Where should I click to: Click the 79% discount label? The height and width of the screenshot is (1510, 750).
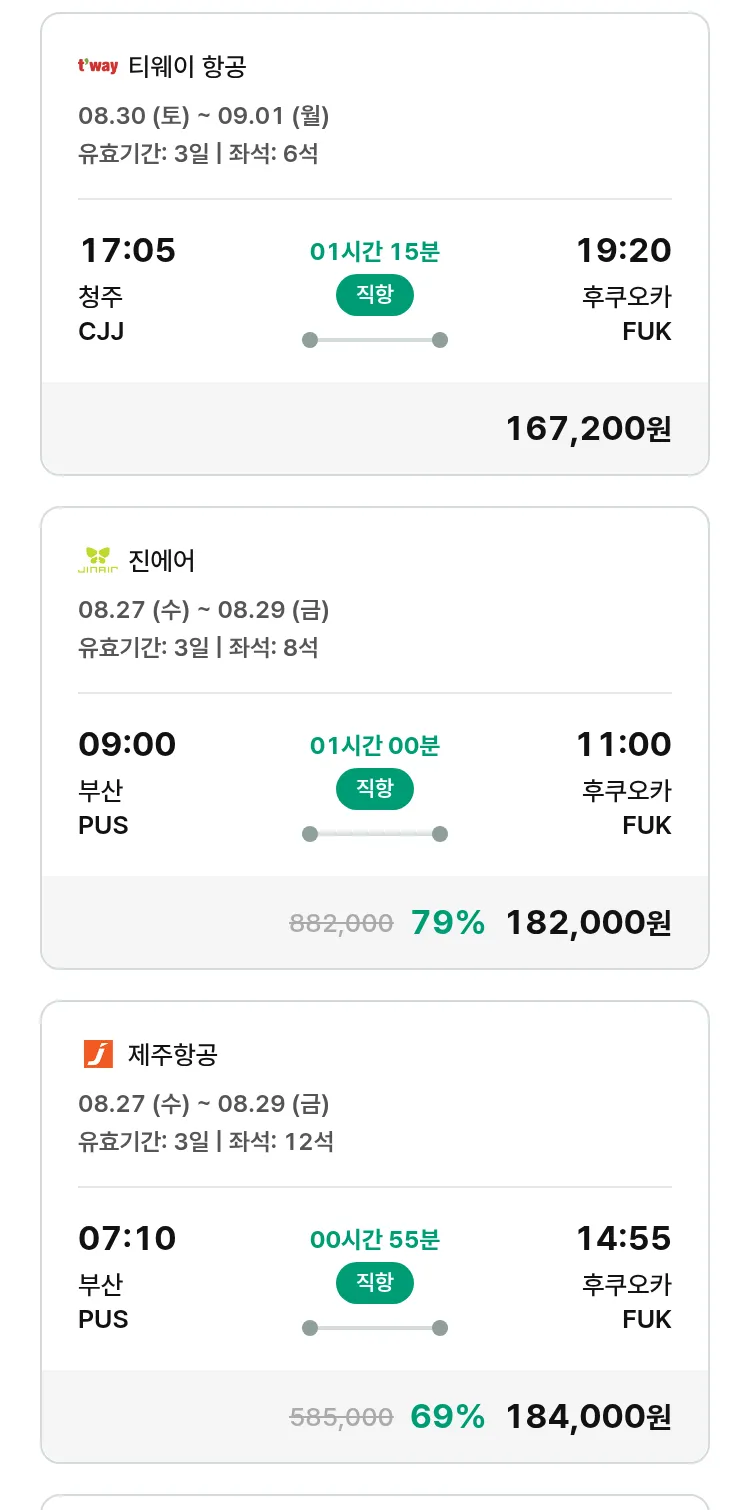point(447,922)
